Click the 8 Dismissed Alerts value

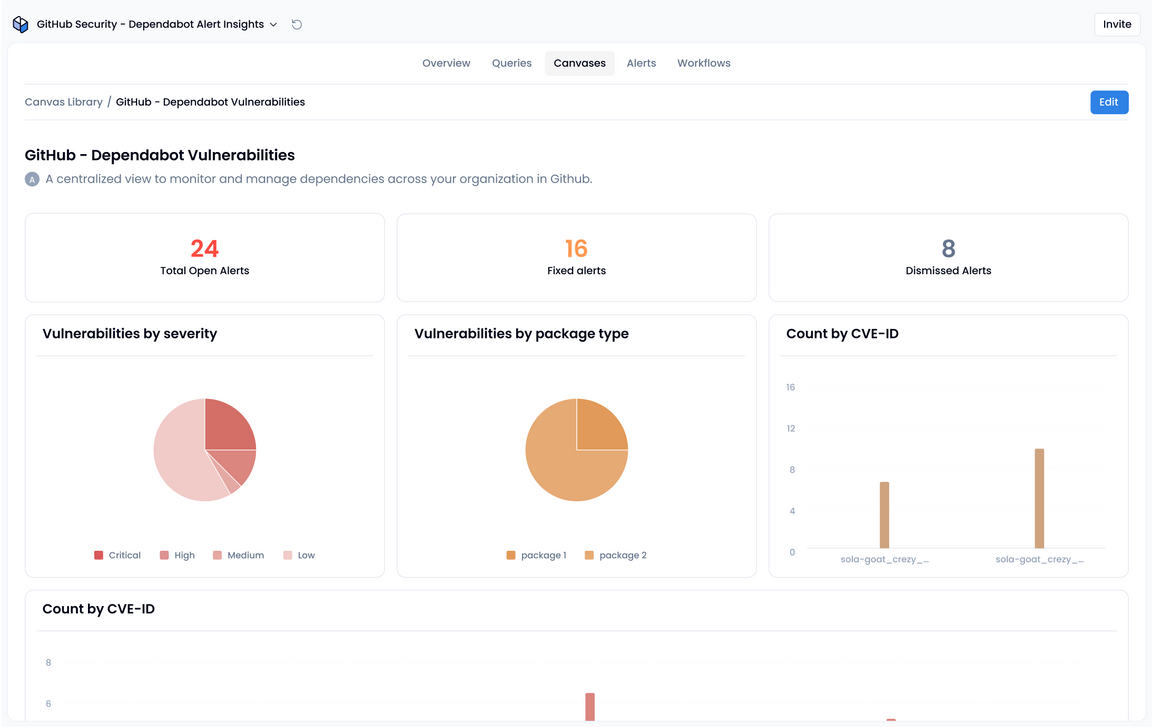(x=948, y=248)
